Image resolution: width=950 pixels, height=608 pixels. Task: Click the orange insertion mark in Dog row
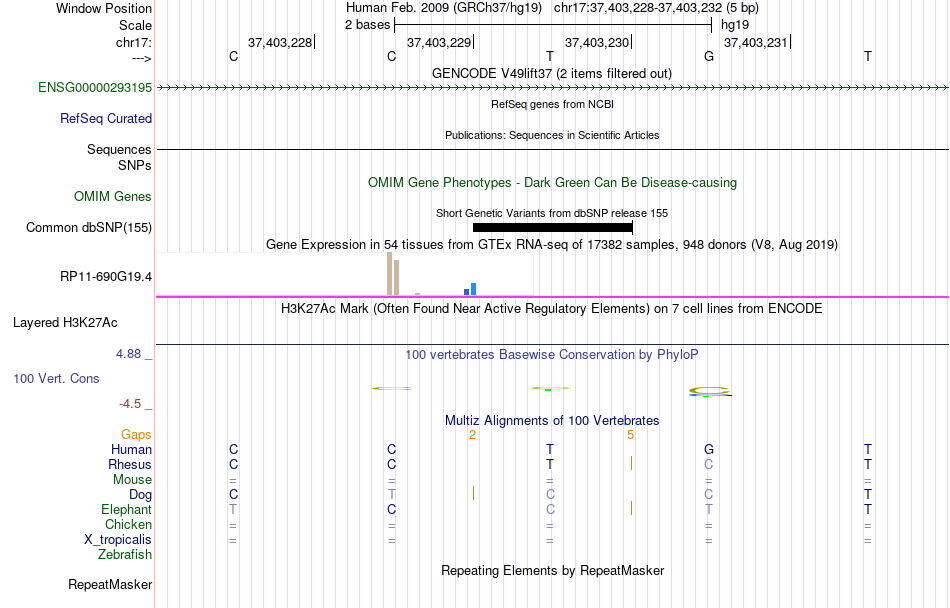click(473, 493)
